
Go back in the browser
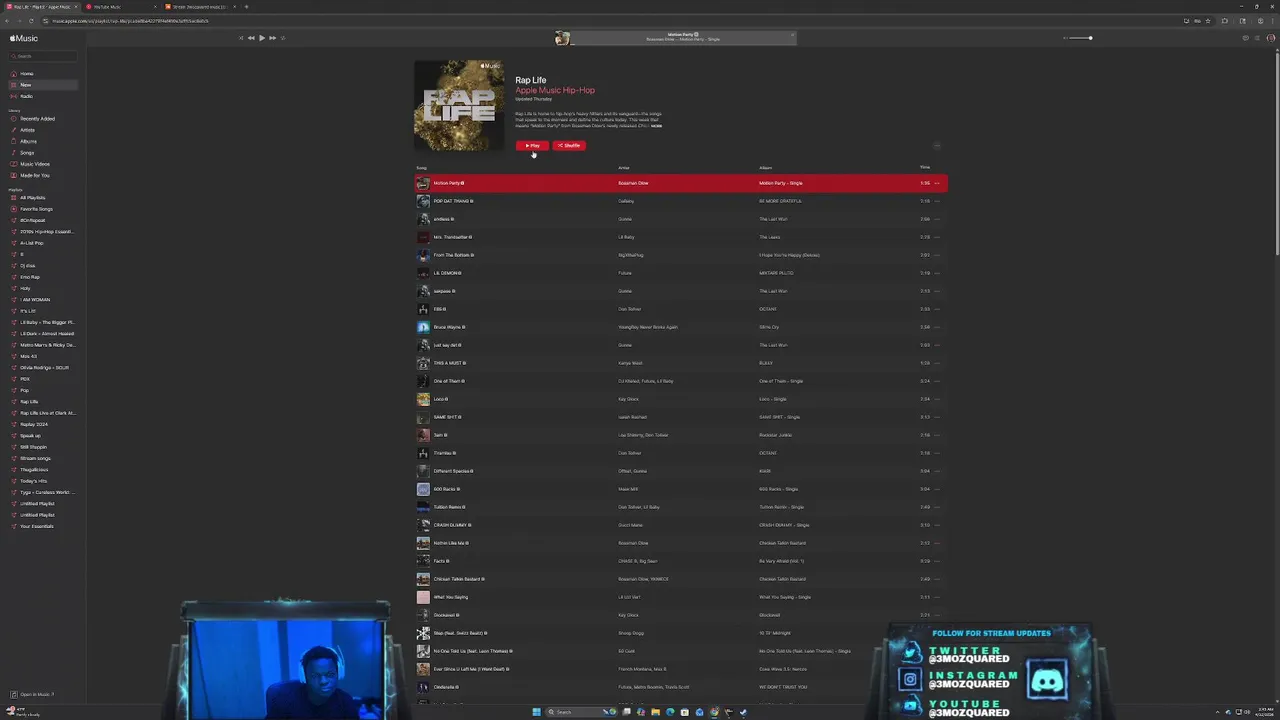[7, 21]
